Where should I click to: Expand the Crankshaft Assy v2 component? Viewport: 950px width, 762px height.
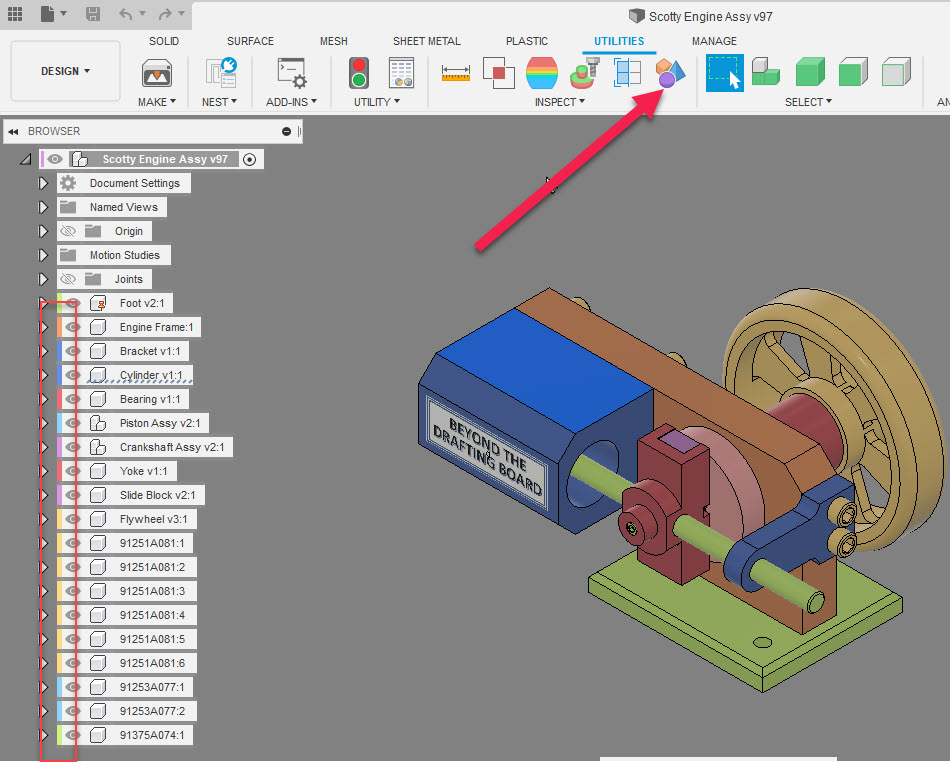(42, 447)
